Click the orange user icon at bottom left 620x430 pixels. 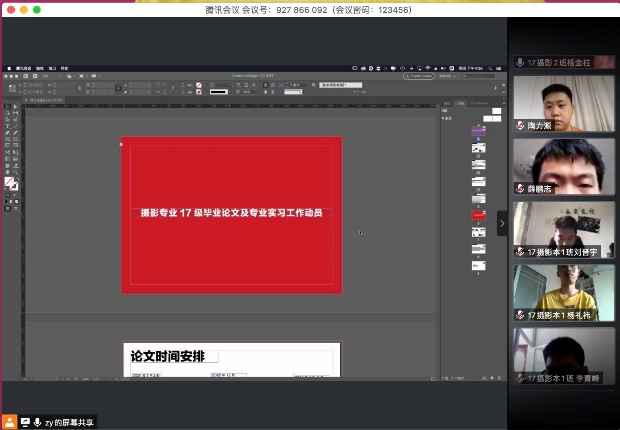pyautogui.click(x=9, y=422)
